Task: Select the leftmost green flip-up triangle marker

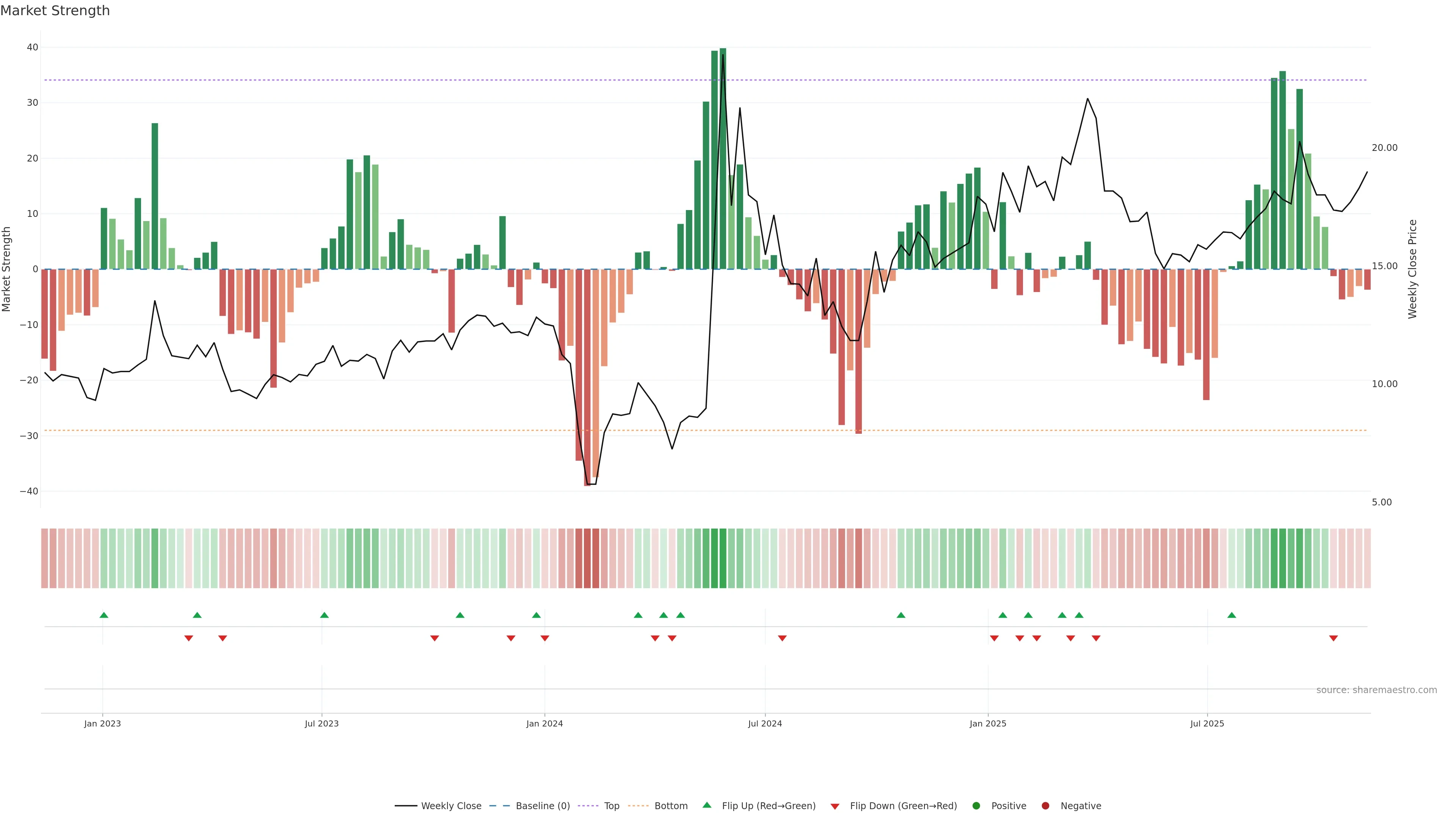Action: pos(104,615)
